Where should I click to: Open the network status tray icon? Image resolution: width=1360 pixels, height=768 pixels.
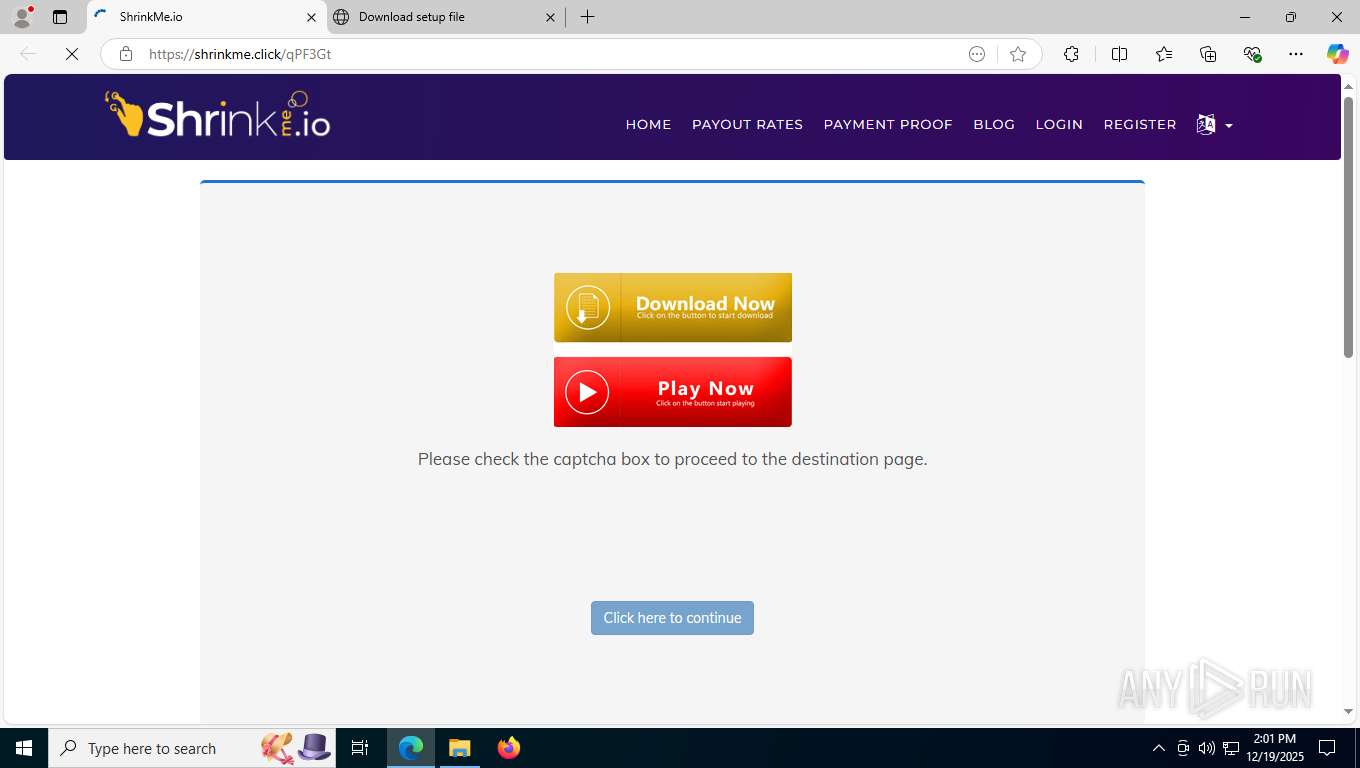pos(1231,748)
